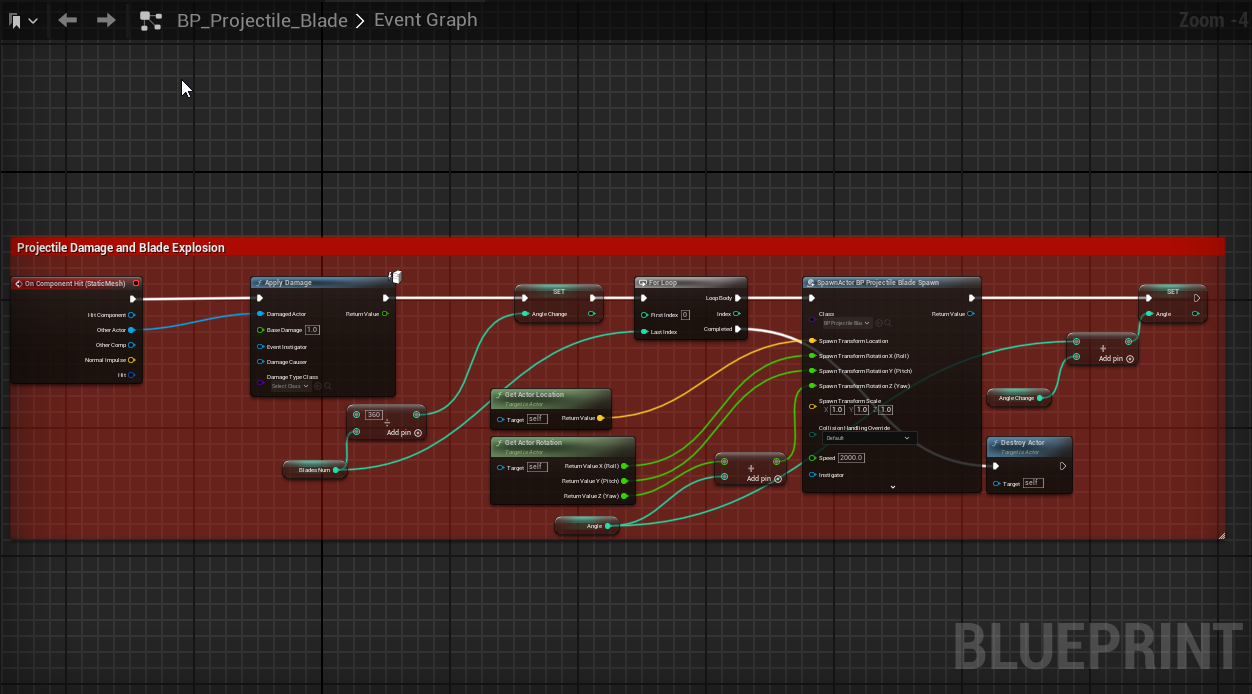Click Get Actor Location Return Value pin
The height and width of the screenshot is (694, 1252).
600,418
